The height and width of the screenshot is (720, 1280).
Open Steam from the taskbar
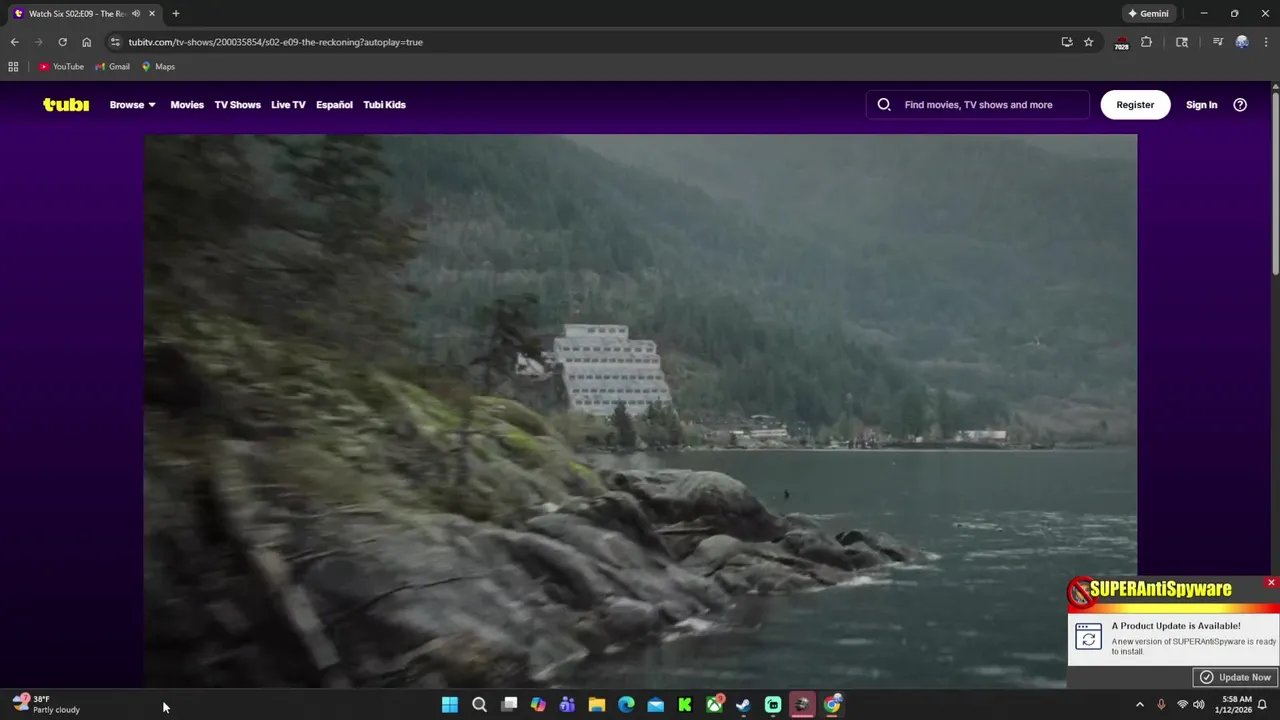pyautogui.click(x=743, y=705)
